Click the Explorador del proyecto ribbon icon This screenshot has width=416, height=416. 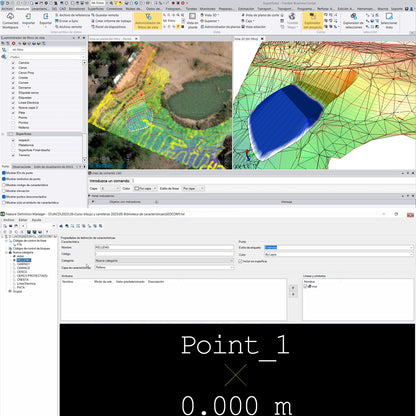coord(313,21)
